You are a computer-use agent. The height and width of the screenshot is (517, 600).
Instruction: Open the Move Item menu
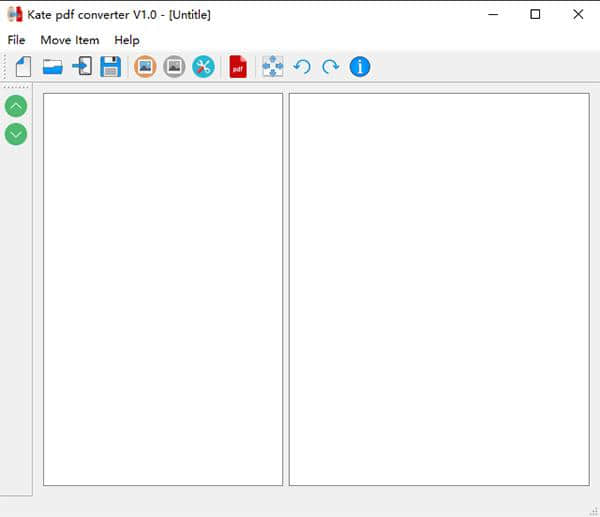(x=70, y=40)
